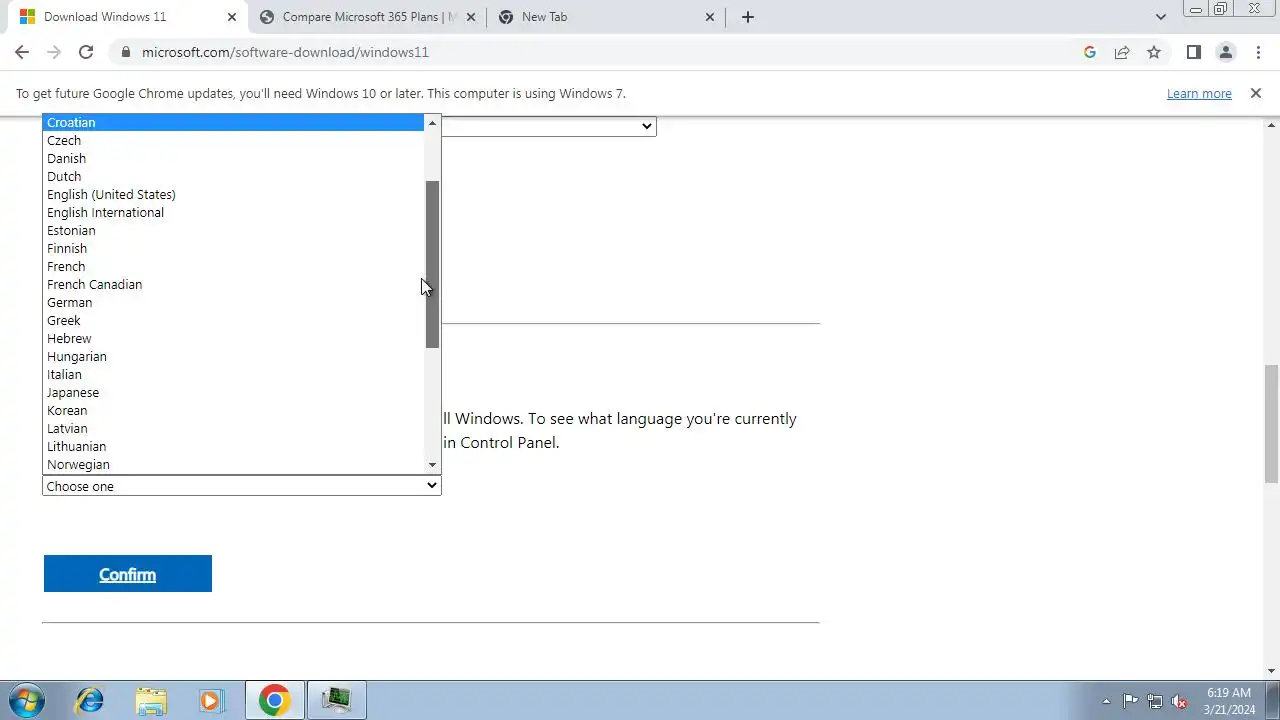The width and height of the screenshot is (1280, 720).
Task: Select Danish from the language list
Action: 233,158
